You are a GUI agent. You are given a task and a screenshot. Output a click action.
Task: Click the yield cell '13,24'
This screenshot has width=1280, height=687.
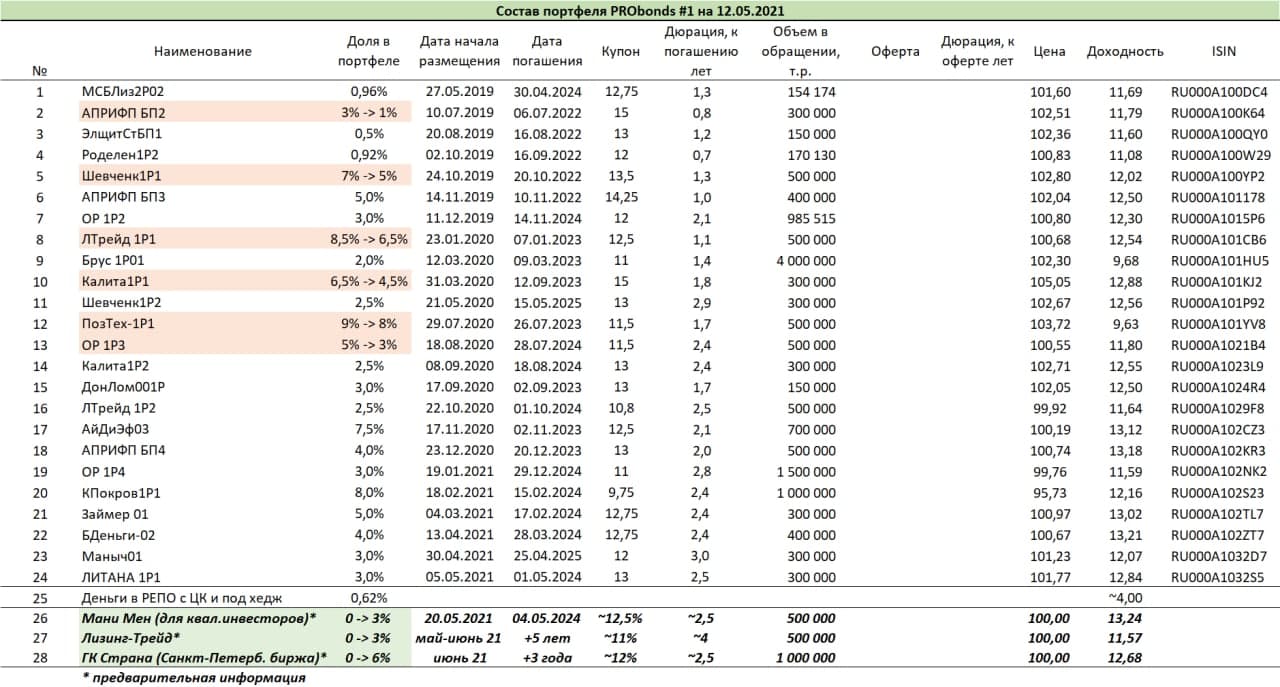click(1125, 619)
